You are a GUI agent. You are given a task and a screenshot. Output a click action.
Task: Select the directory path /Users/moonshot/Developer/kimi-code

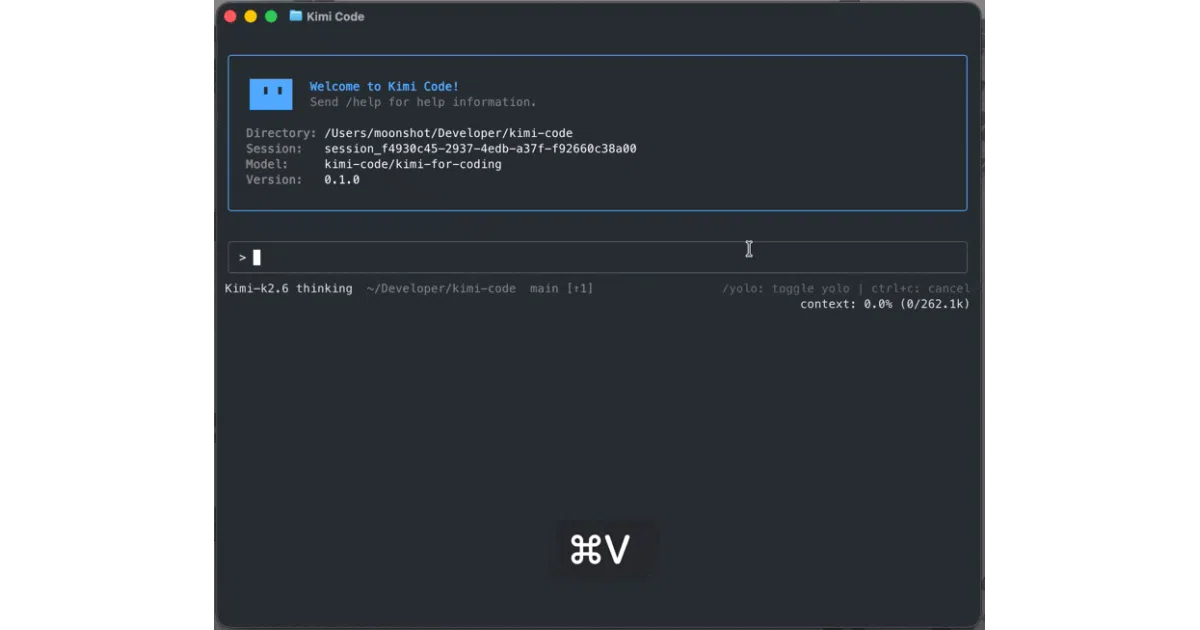pos(448,133)
